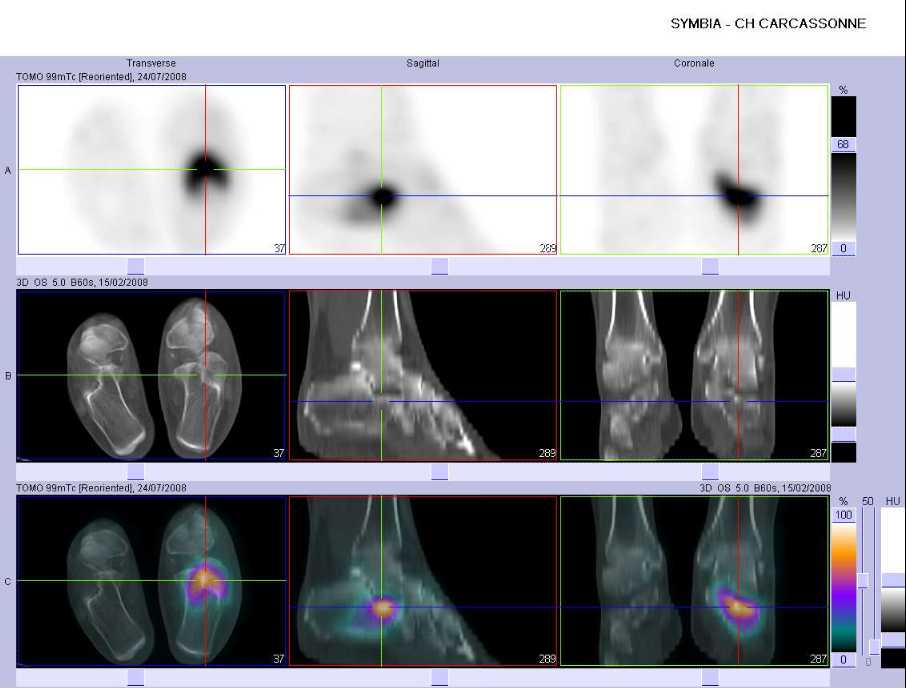Click the slice number 37 in row A transverse view

pos(279,248)
